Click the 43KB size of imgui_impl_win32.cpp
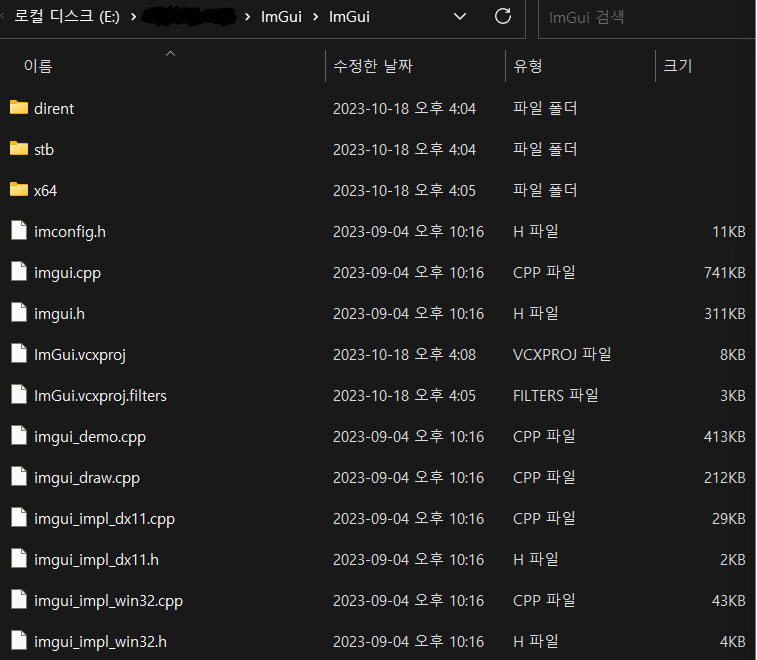 click(x=729, y=601)
